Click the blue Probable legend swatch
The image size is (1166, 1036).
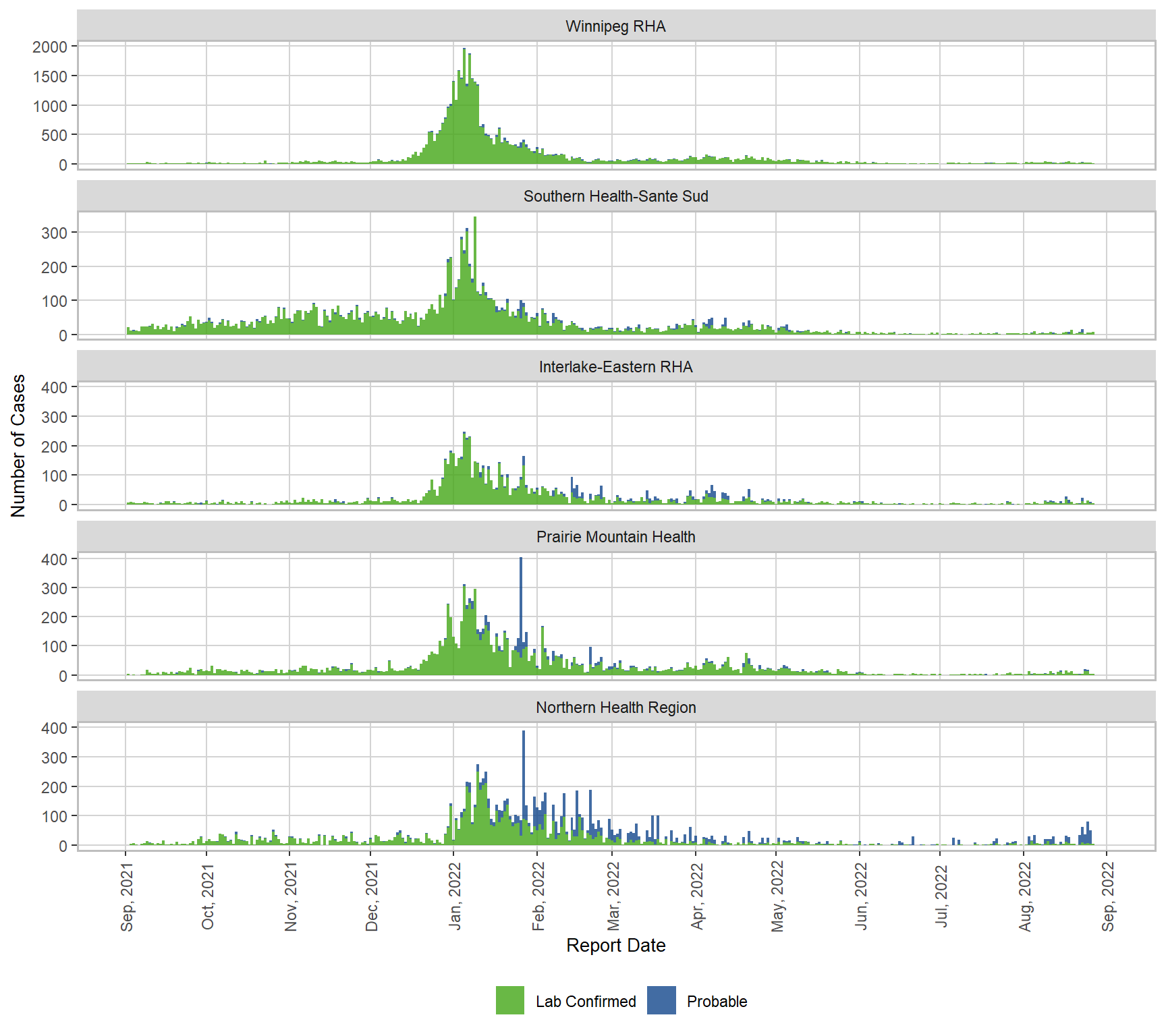[x=661, y=1000]
